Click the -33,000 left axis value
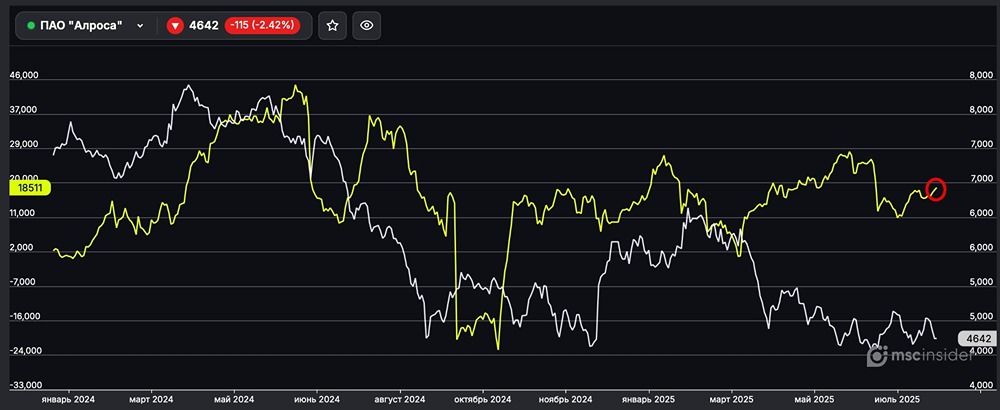 pyautogui.click(x=25, y=385)
